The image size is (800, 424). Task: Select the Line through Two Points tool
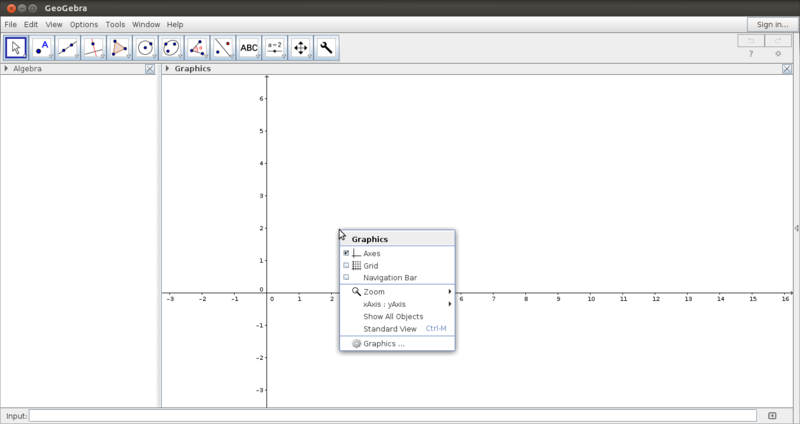point(67,48)
